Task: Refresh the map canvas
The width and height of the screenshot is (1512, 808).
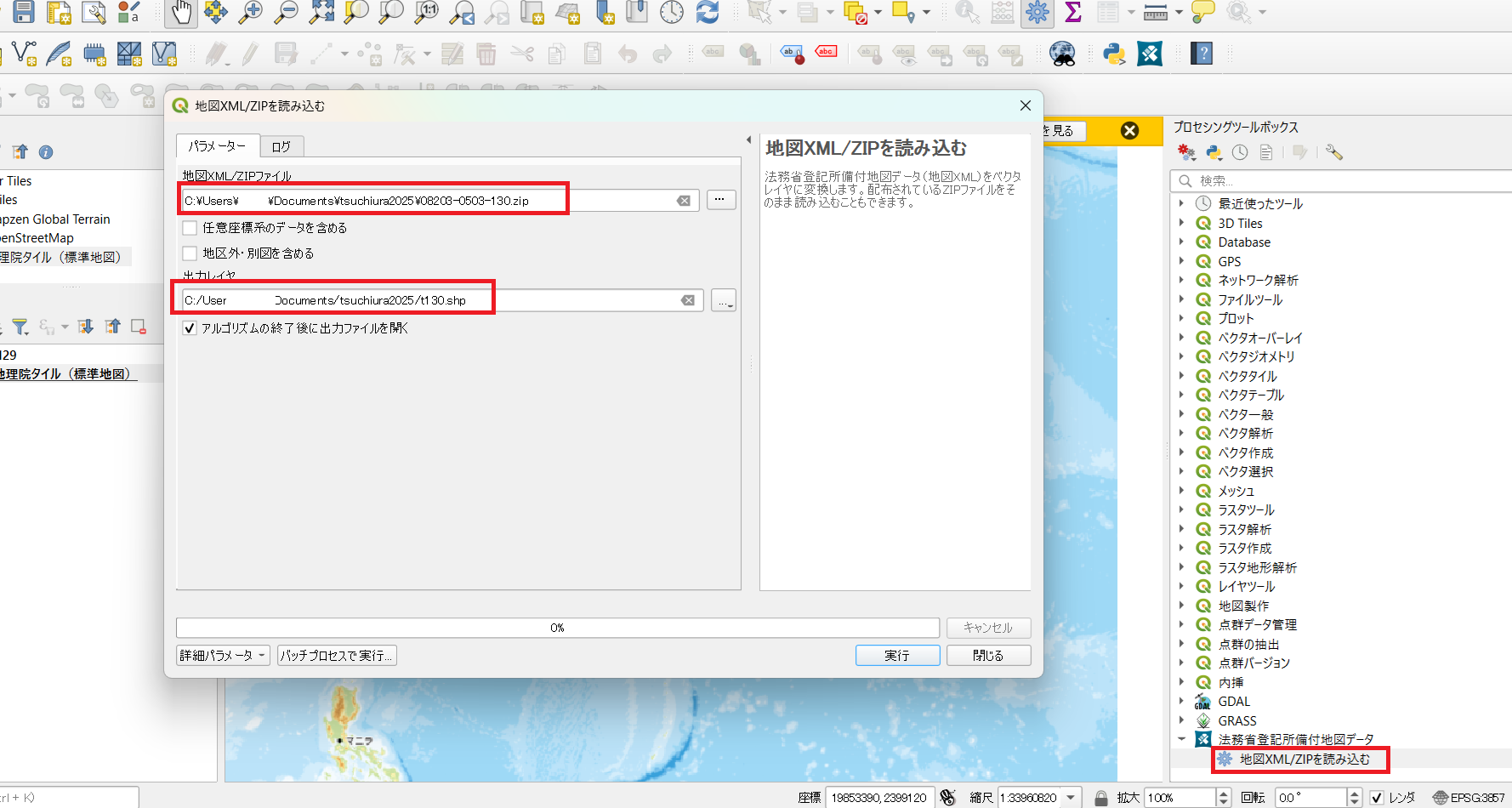Action: 708,12
